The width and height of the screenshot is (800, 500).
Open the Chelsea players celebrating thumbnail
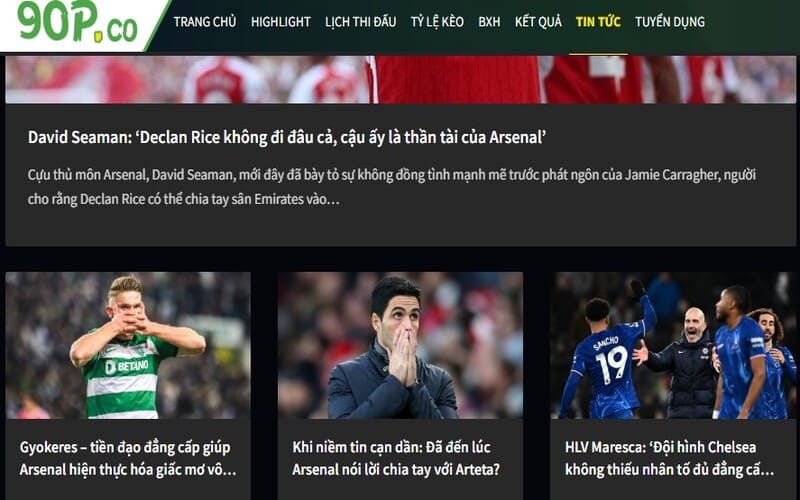672,345
